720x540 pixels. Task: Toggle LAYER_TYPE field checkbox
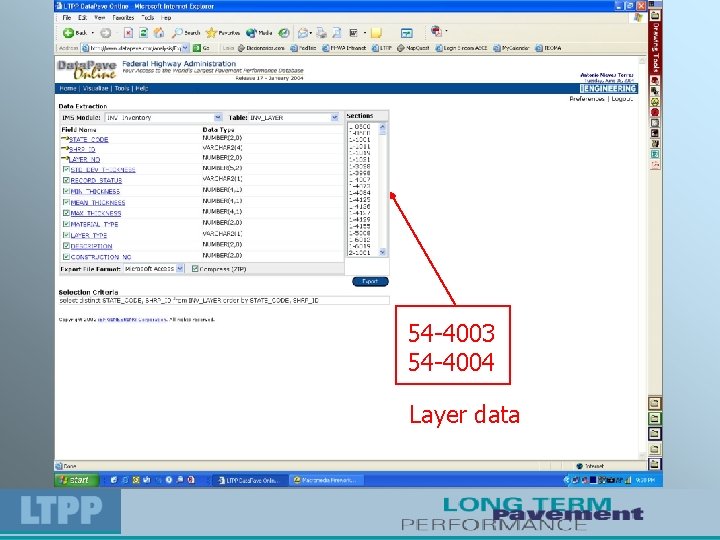(66, 235)
